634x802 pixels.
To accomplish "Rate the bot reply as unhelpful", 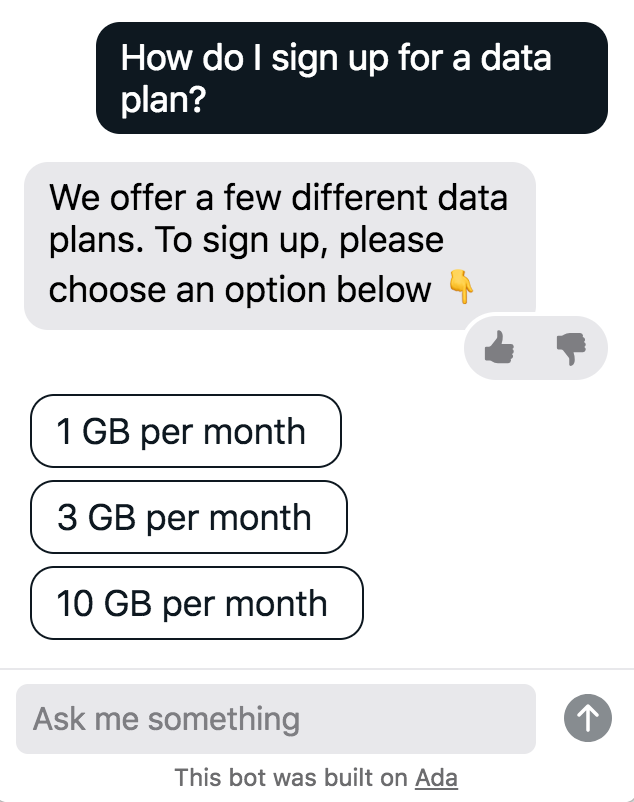I will (x=571, y=348).
